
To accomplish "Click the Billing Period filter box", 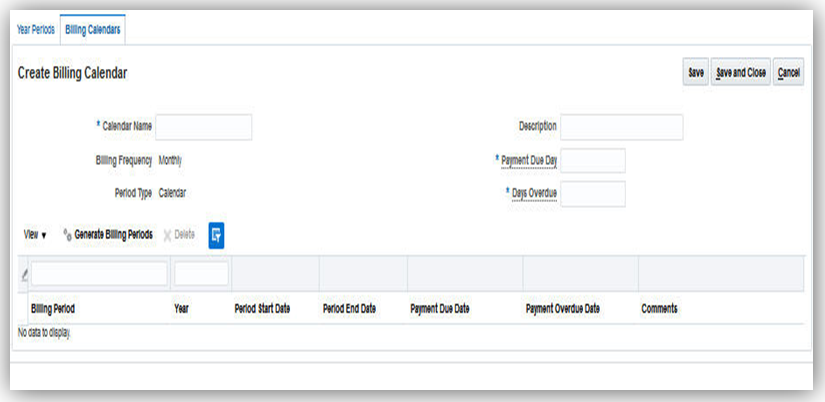I will [x=99, y=274].
